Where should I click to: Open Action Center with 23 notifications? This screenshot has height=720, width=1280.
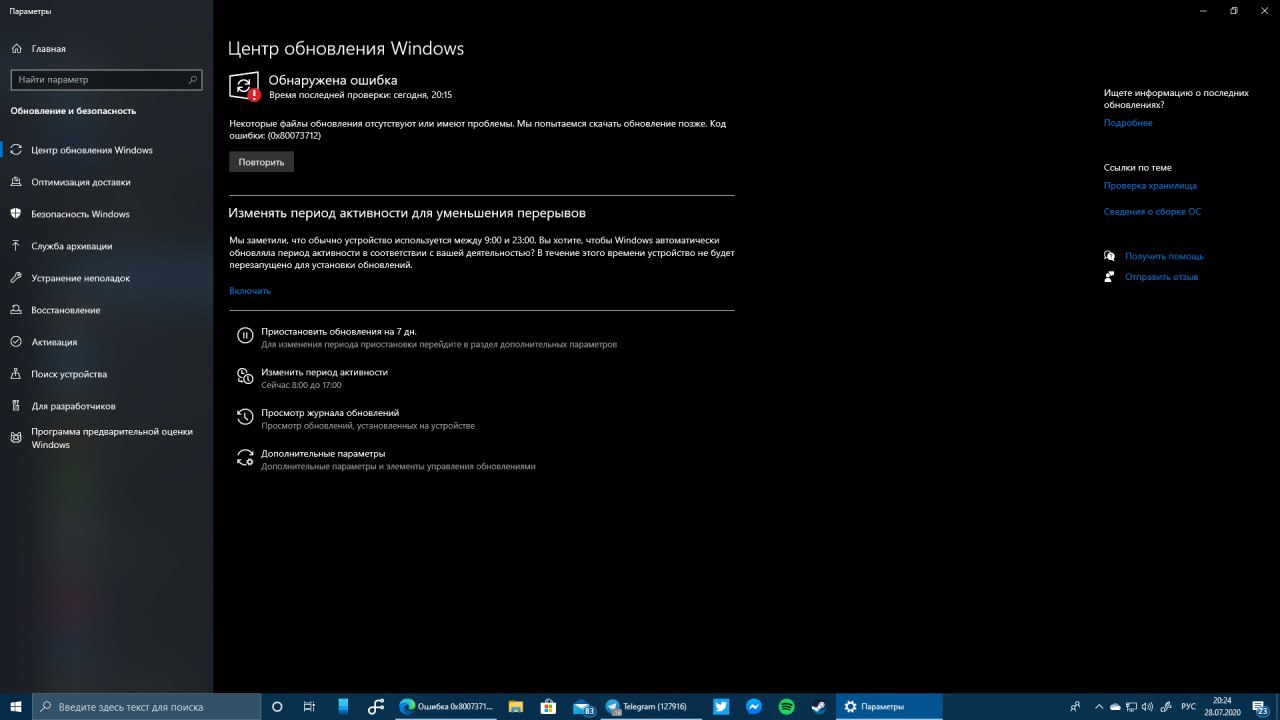point(1260,706)
